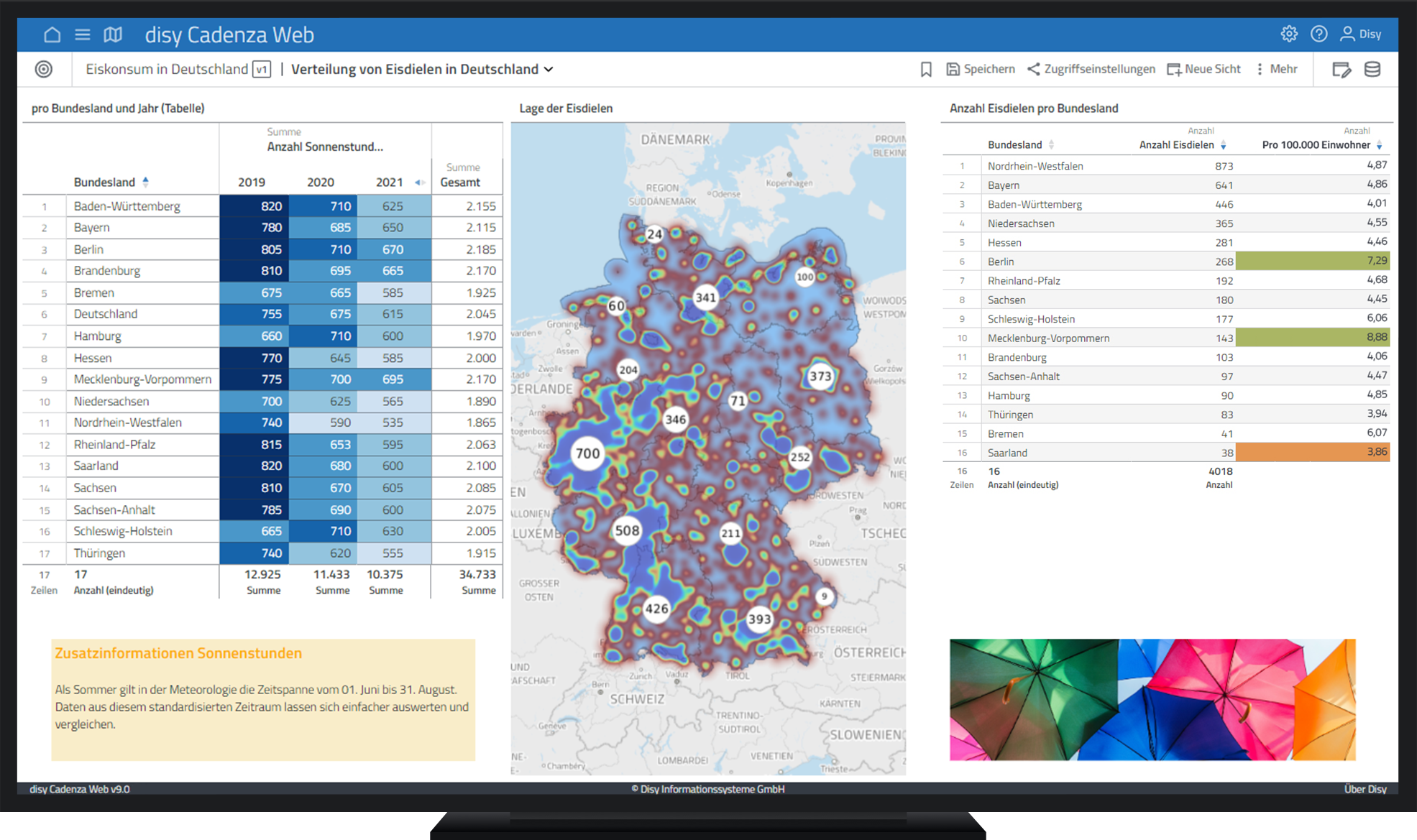
Task: Click the target circle icon at left
Action: pos(44,69)
